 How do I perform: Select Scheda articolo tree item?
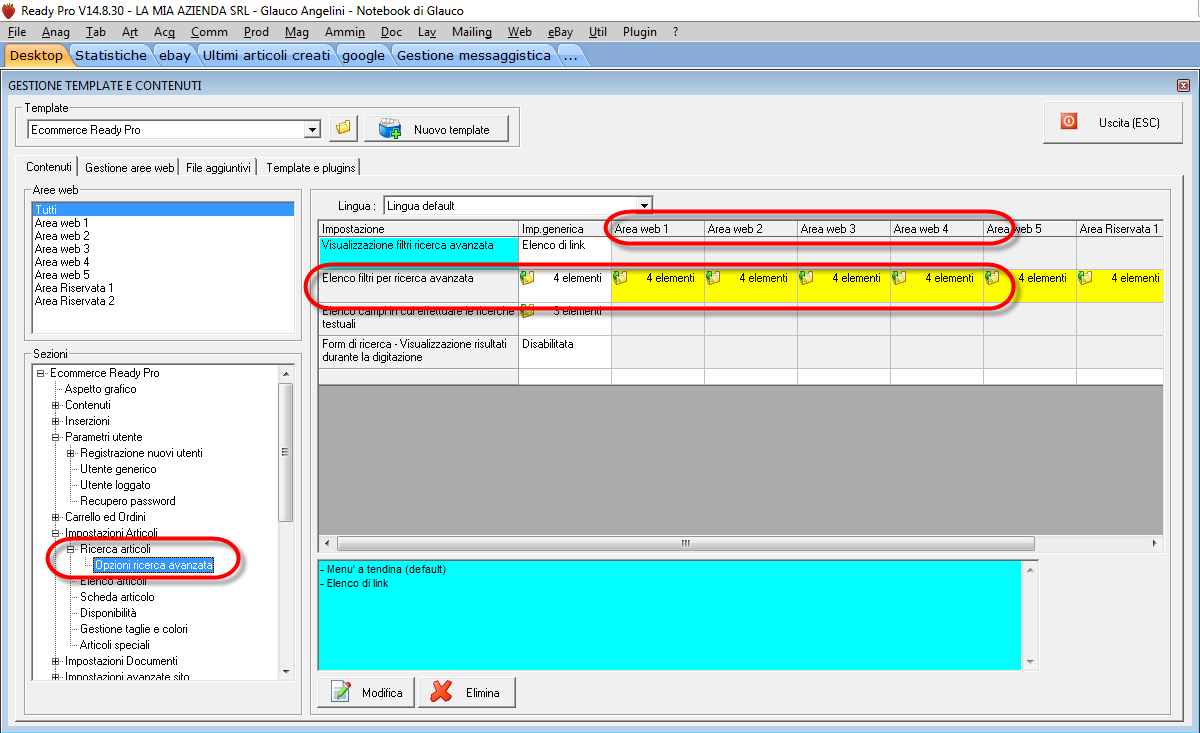(117, 597)
